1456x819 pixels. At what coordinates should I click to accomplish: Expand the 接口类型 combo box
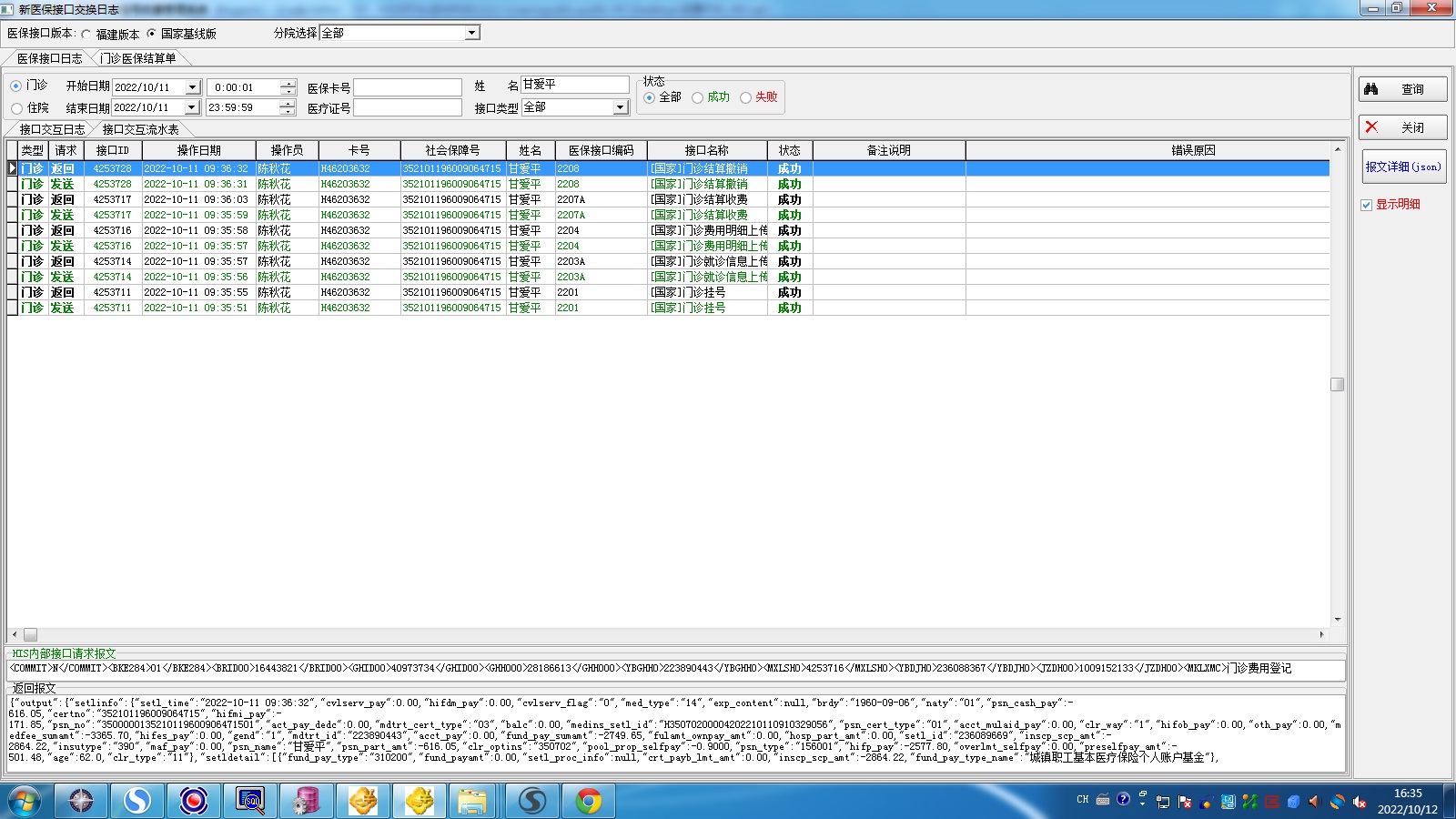tap(620, 107)
